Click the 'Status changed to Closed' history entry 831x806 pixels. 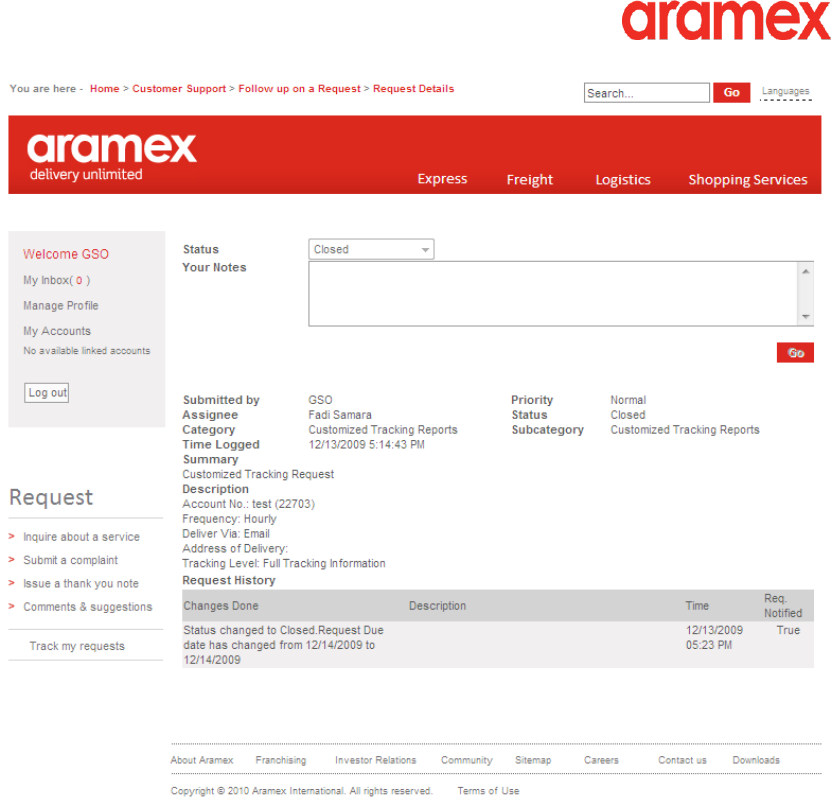tap(284, 645)
